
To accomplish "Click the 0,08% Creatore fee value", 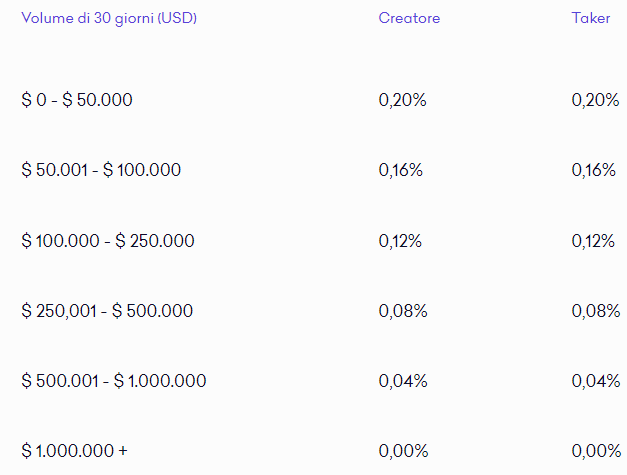I will [x=403, y=311].
